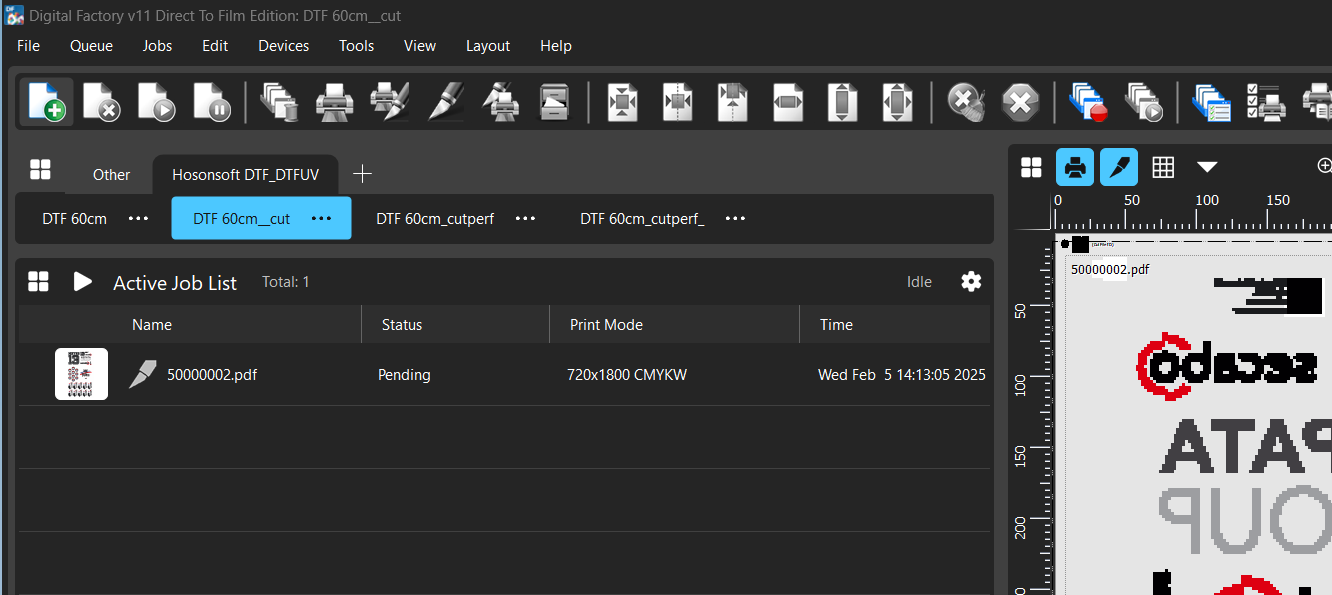The image size is (1332, 595).
Task: Switch to the Other tab
Action: [111, 174]
